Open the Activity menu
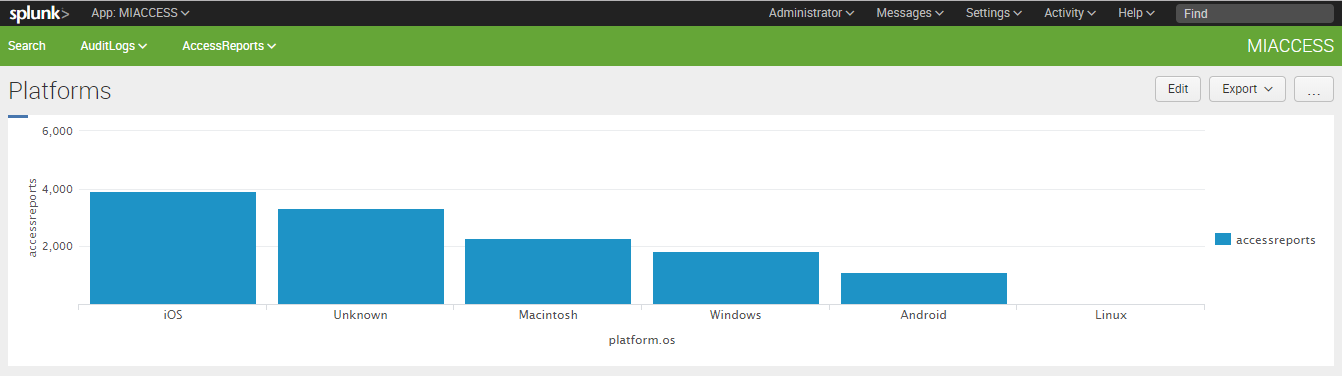This screenshot has height=376, width=1342. pyautogui.click(x=1070, y=13)
